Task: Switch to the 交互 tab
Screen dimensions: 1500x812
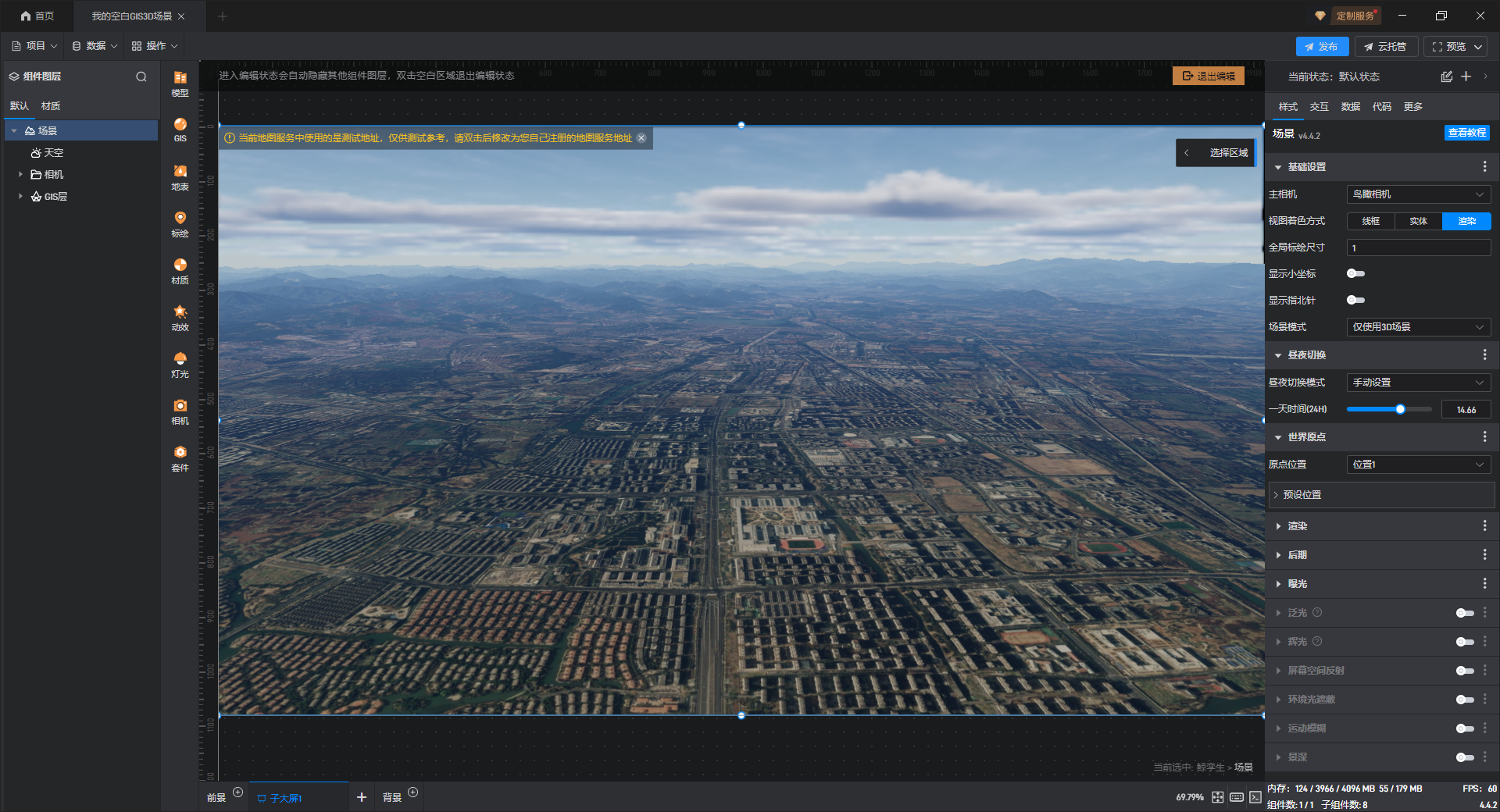Action: coord(1319,107)
